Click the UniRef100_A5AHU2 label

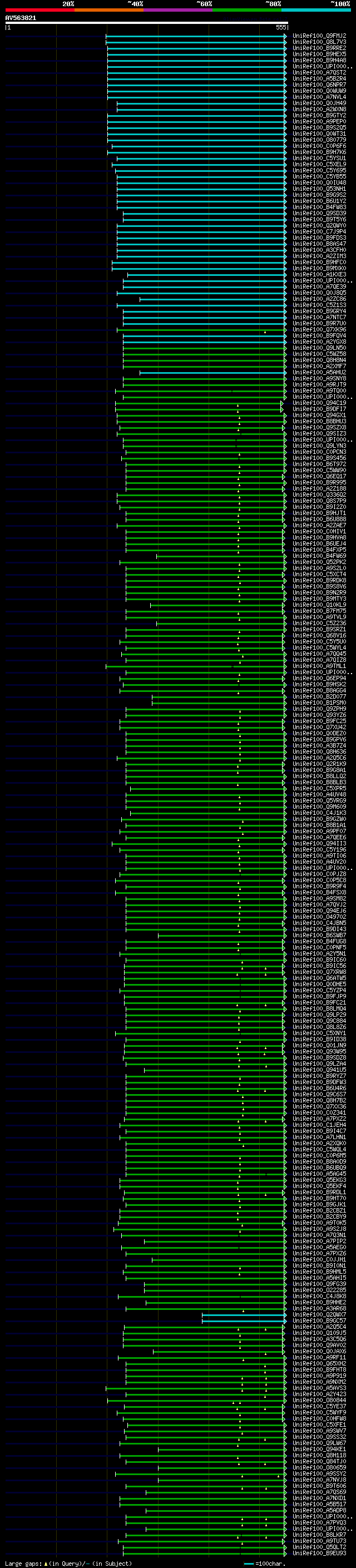tap(319, 373)
